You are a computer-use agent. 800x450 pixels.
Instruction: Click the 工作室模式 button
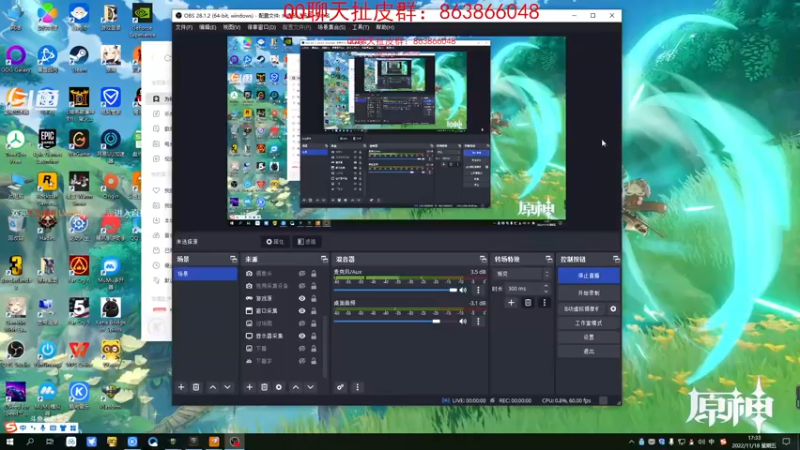click(x=589, y=323)
